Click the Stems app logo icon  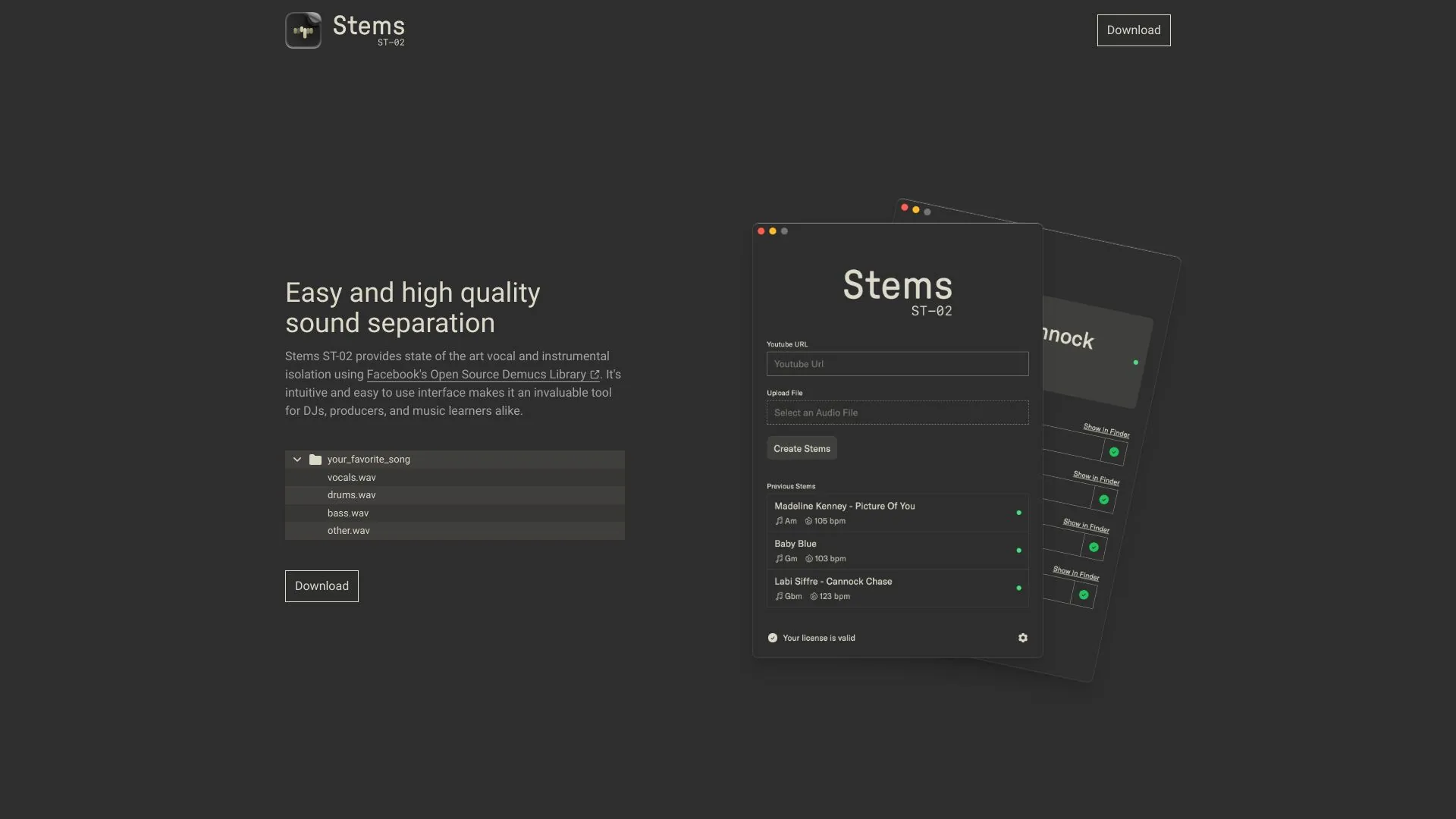[x=303, y=30]
